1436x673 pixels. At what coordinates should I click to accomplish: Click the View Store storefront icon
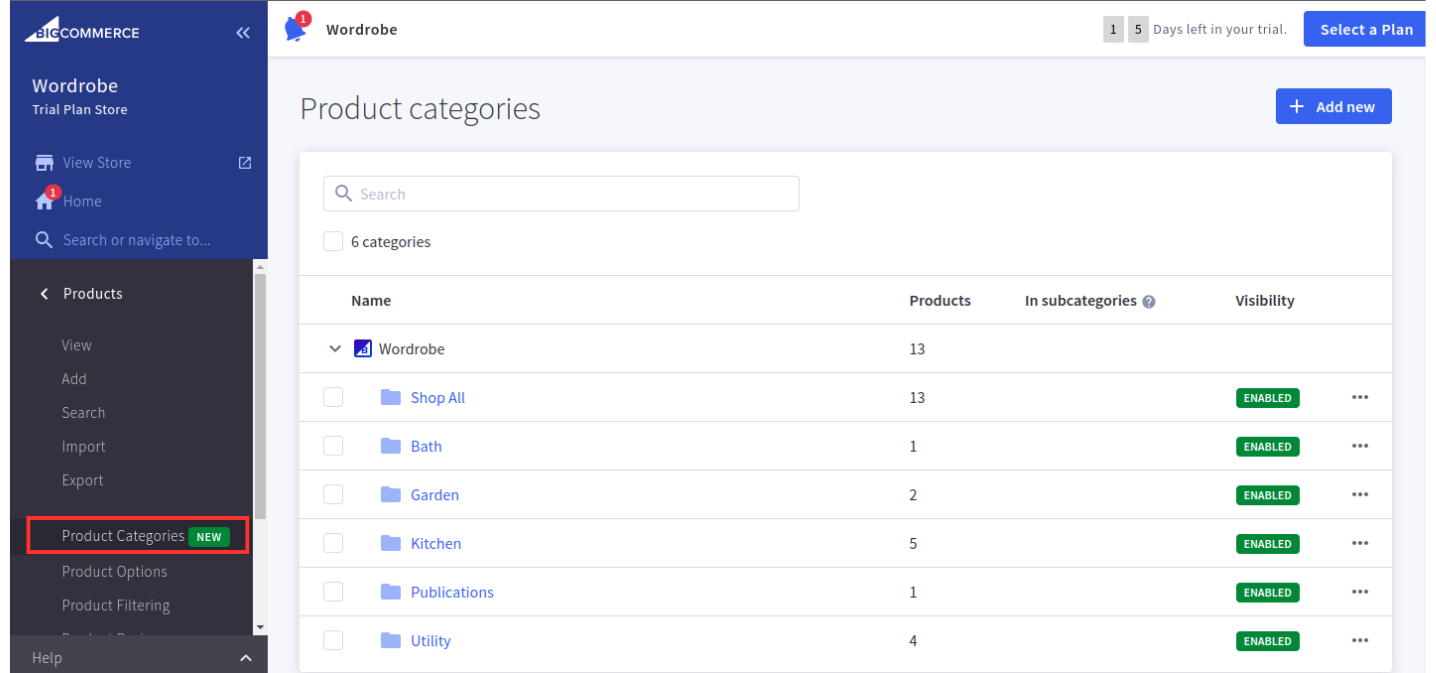coord(44,163)
